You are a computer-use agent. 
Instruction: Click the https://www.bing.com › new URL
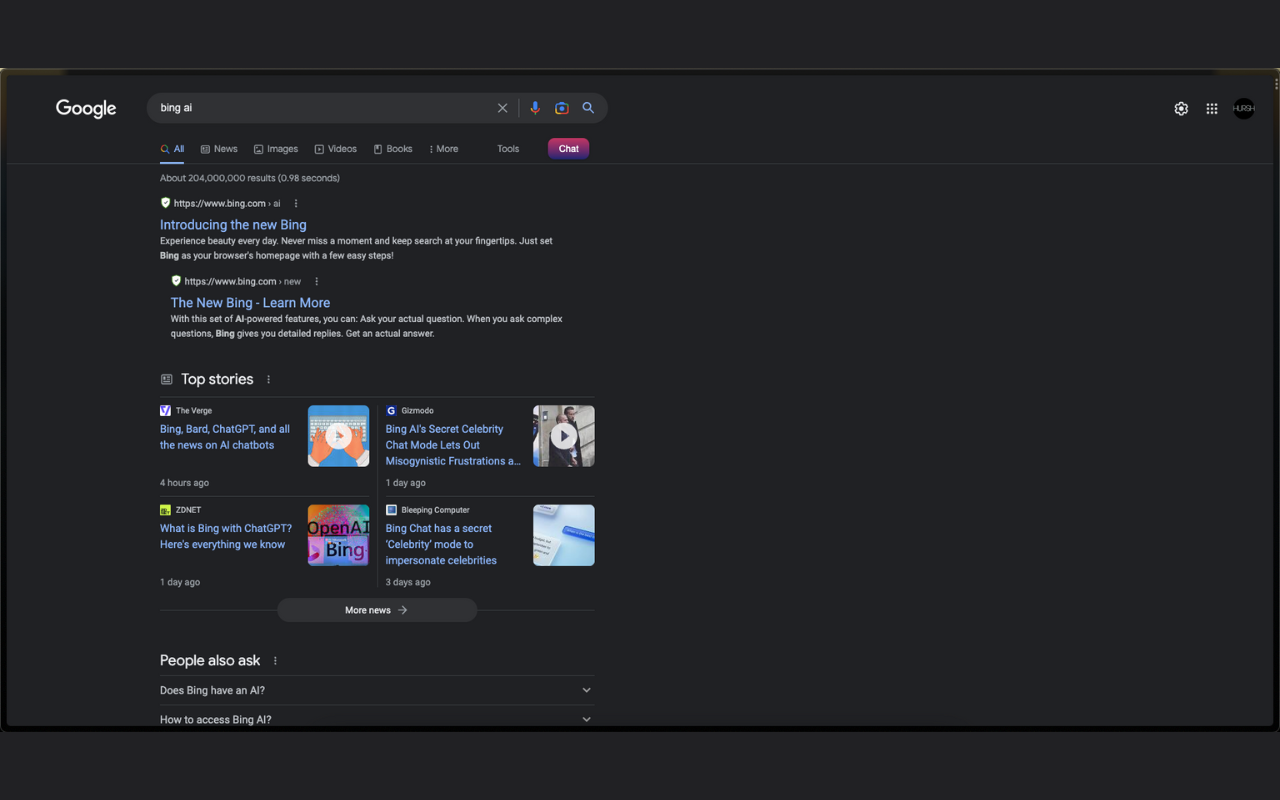pos(243,281)
